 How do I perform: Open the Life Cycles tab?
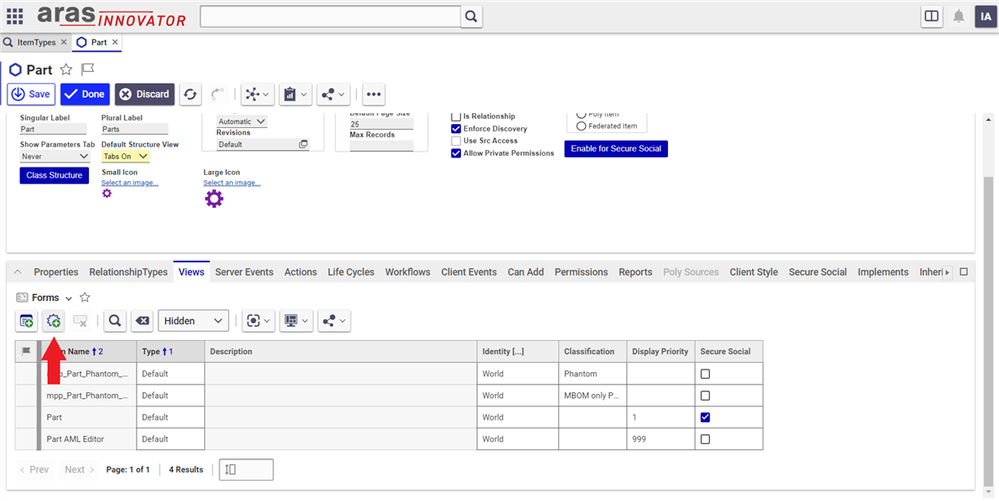[x=350, y=272]
